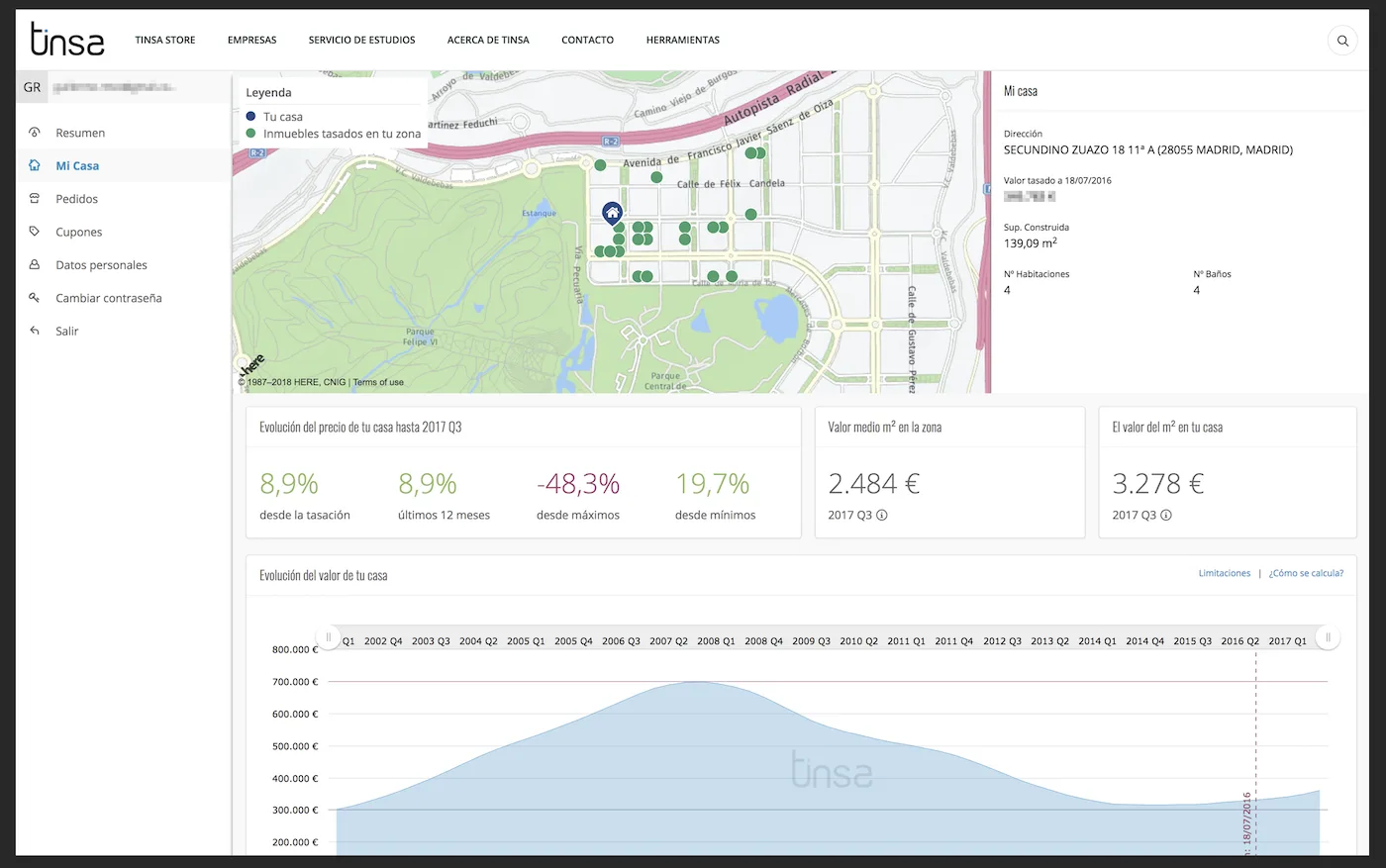Open CONTACTO menu item
Image resolution: width=1386 pixels, height=868 pixels.
(x=588, y=41)
